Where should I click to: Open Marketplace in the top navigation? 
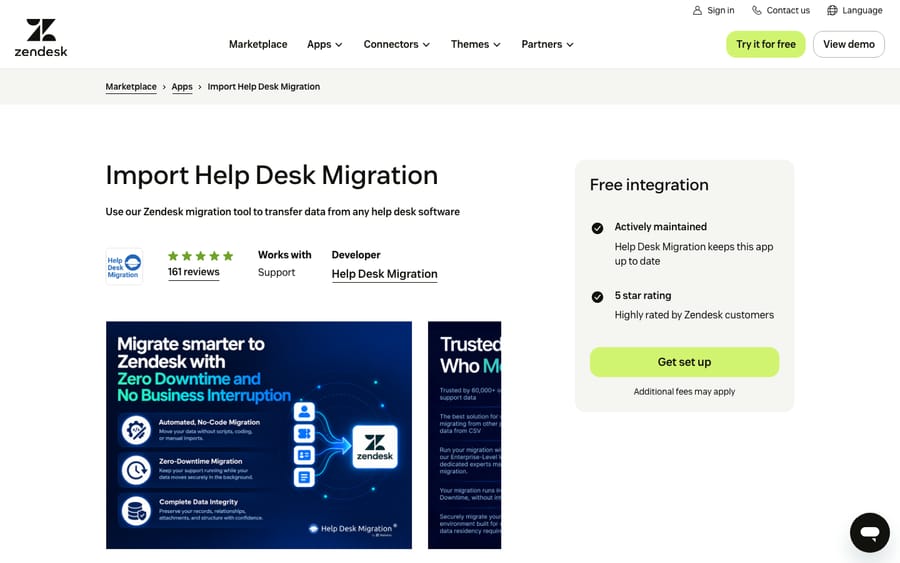258,44
